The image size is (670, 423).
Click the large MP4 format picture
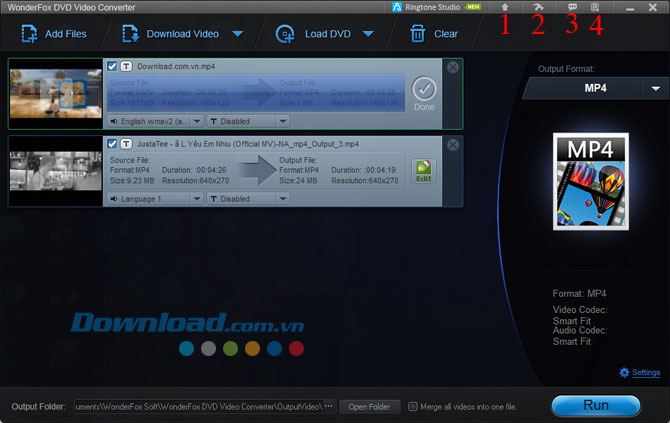click(x=591, y=182)
